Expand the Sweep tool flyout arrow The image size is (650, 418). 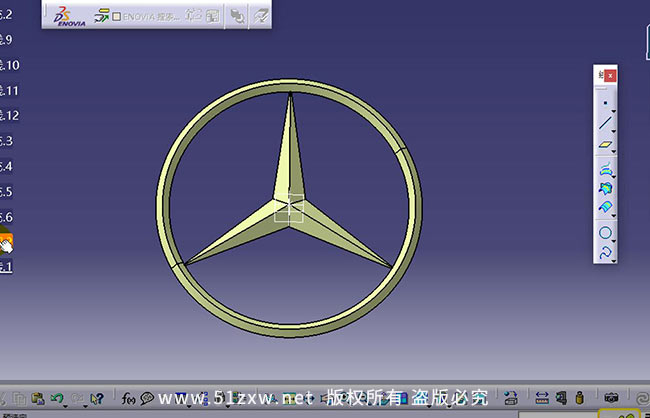click(x=614, y=177)
